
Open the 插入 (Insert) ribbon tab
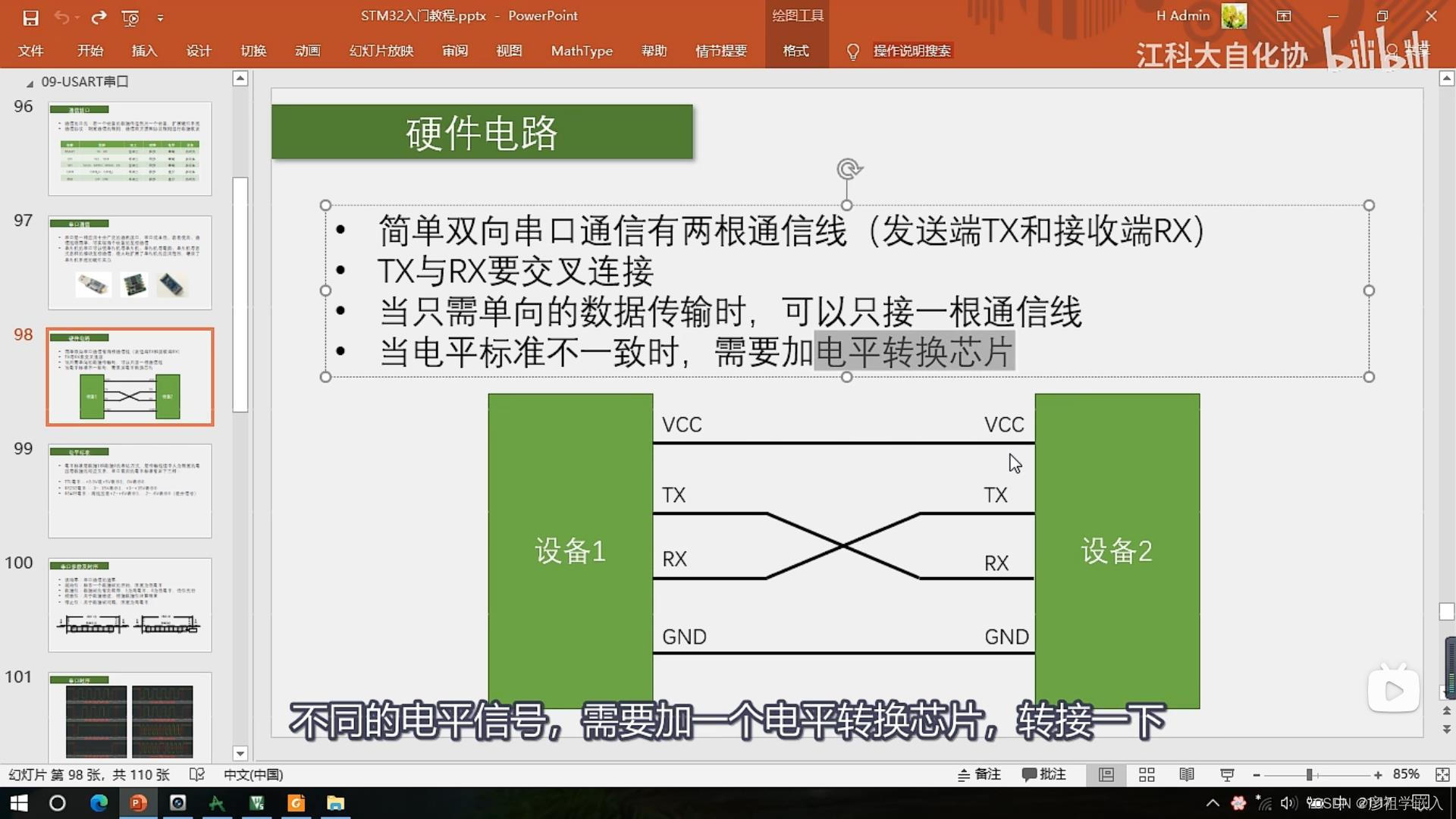coord(144,51)
